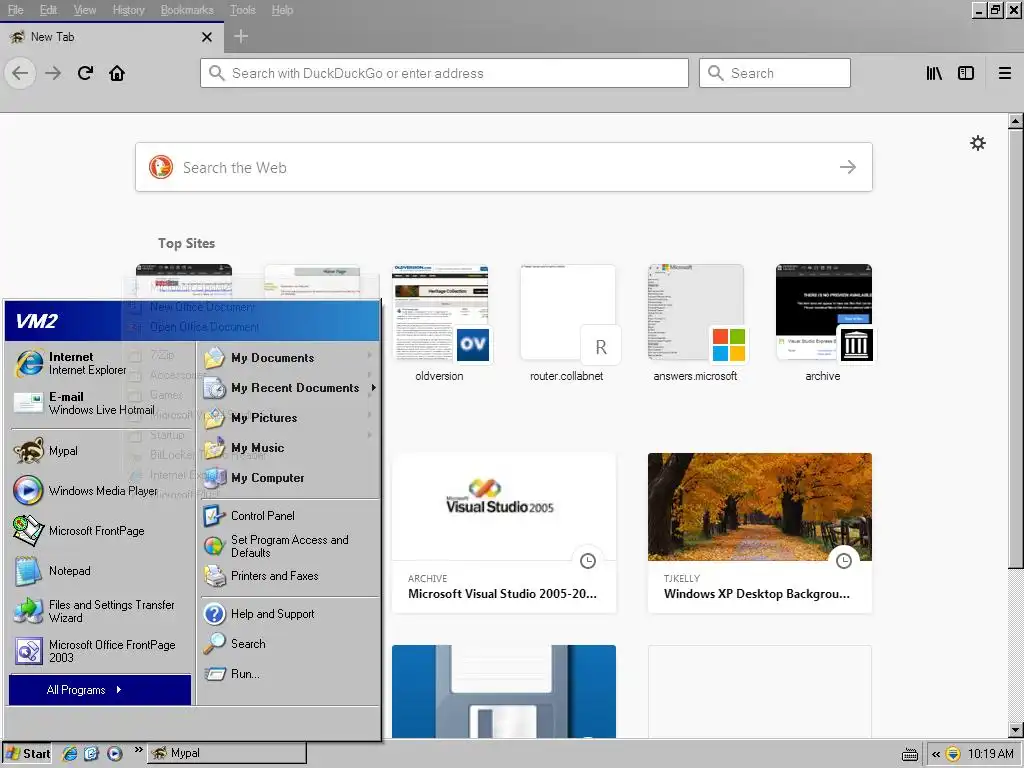Open Windows XP Desktop Background highlight card
Viewport: 1024px width, 768px height.
[760, 532]
